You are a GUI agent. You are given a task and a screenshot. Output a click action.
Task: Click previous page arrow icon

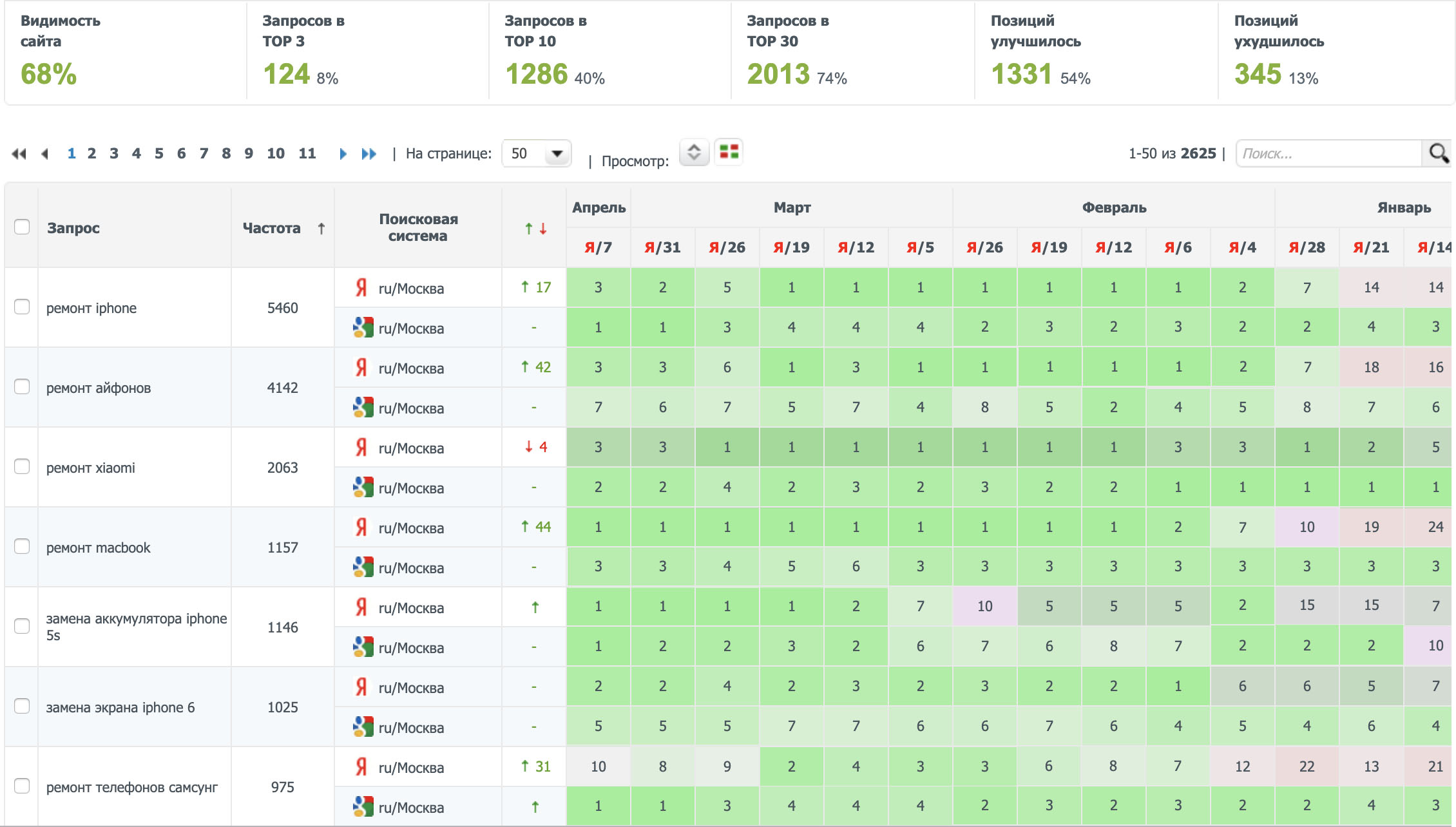(44, 154)
